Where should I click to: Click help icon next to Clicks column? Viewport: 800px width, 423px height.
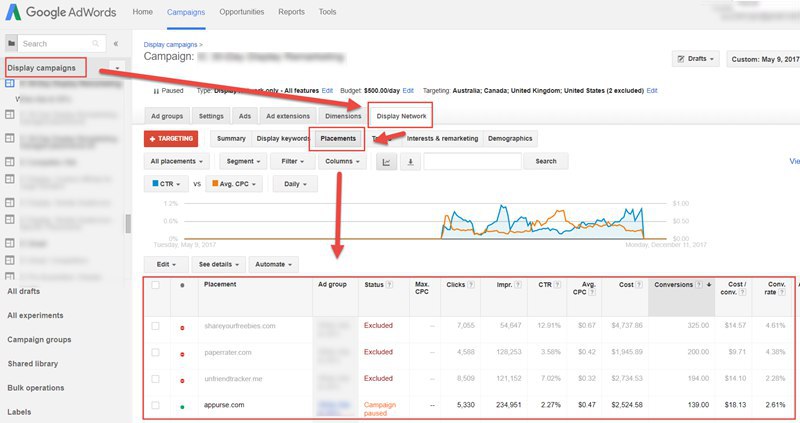point(471,285)
